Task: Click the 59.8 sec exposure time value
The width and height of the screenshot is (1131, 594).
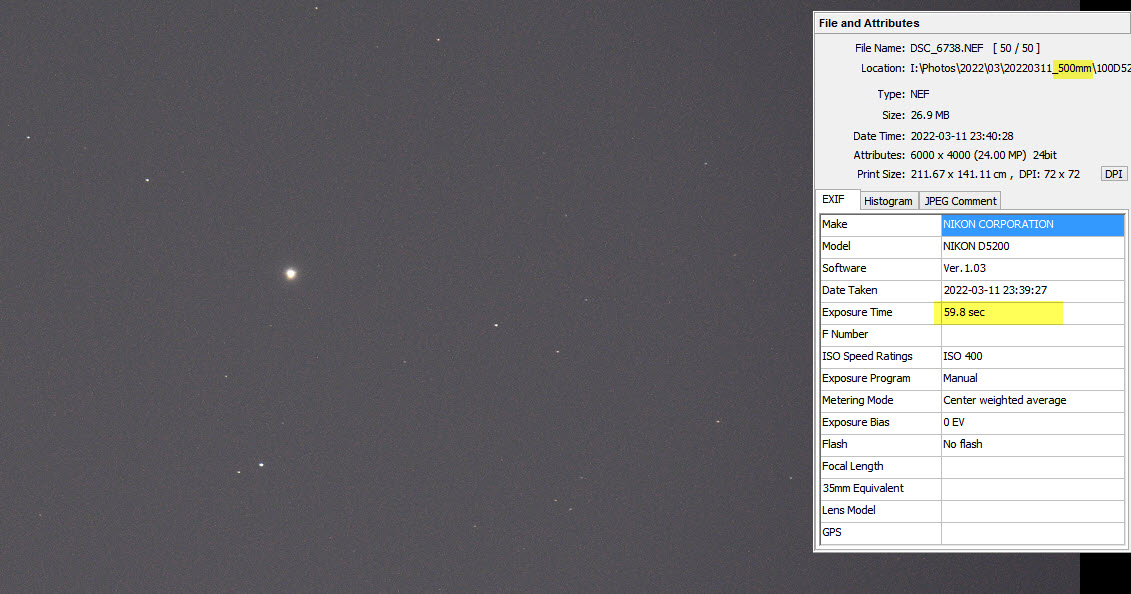Action: (x=1032, y=312)
